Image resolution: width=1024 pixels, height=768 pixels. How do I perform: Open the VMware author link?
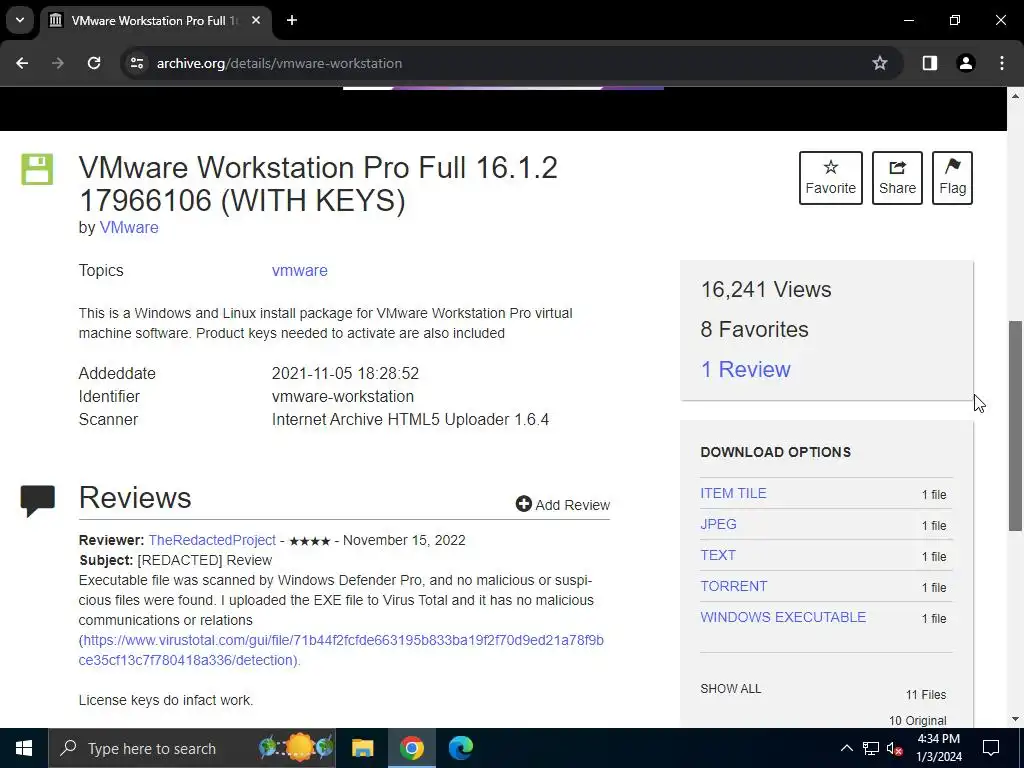pos(129,227)
